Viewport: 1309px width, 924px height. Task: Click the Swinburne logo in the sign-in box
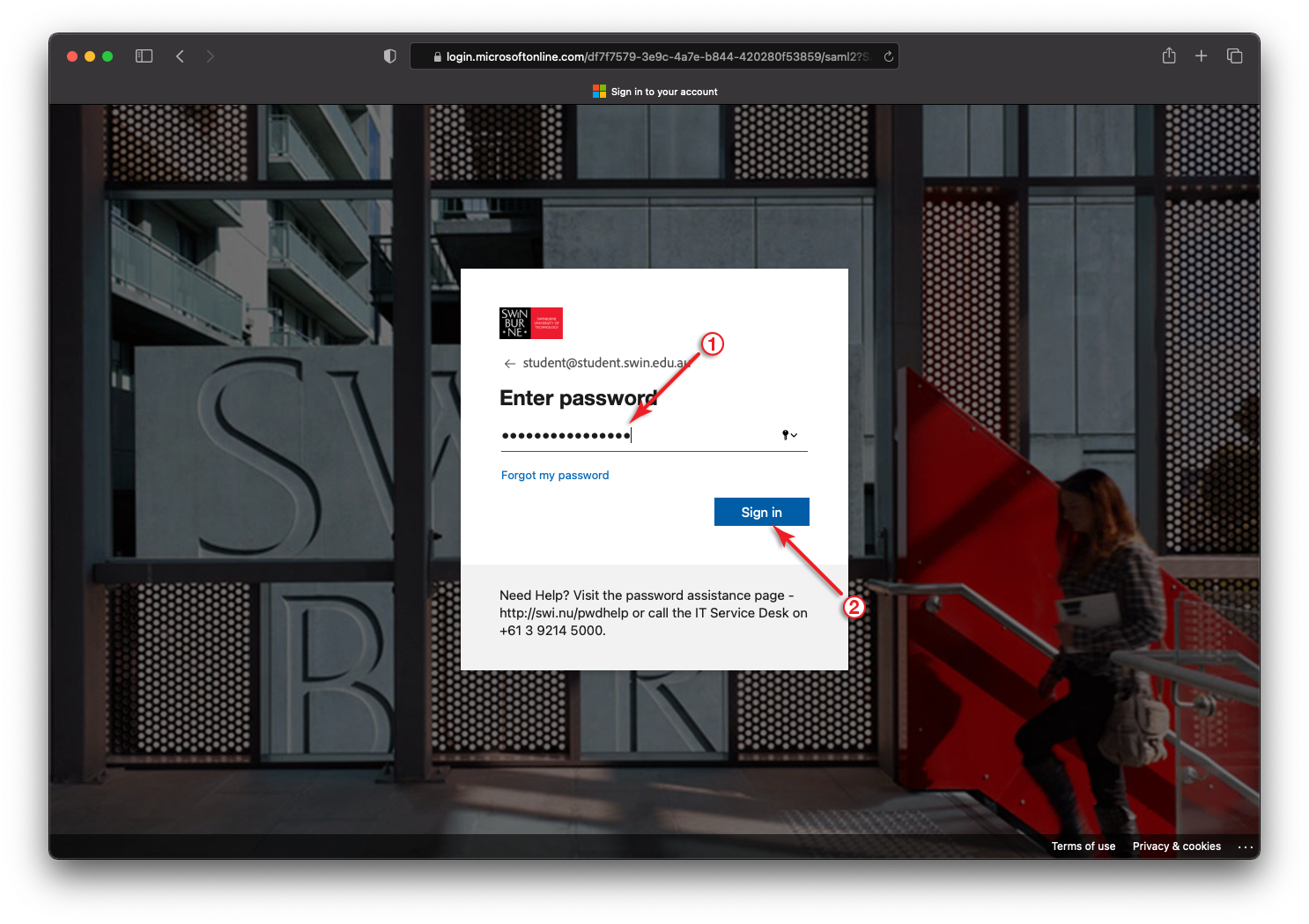pos(530,323)
